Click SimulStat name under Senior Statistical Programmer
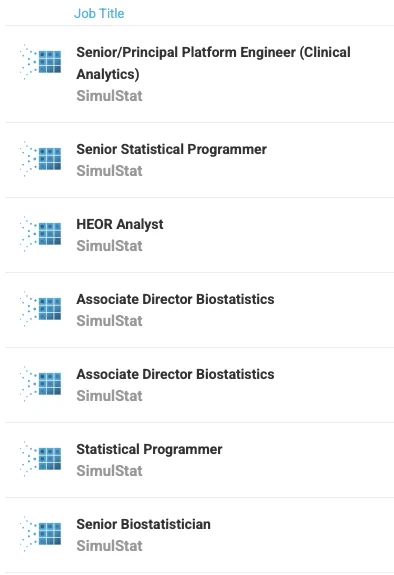Viewport: 394px width, 575px height. coord(109,171)
